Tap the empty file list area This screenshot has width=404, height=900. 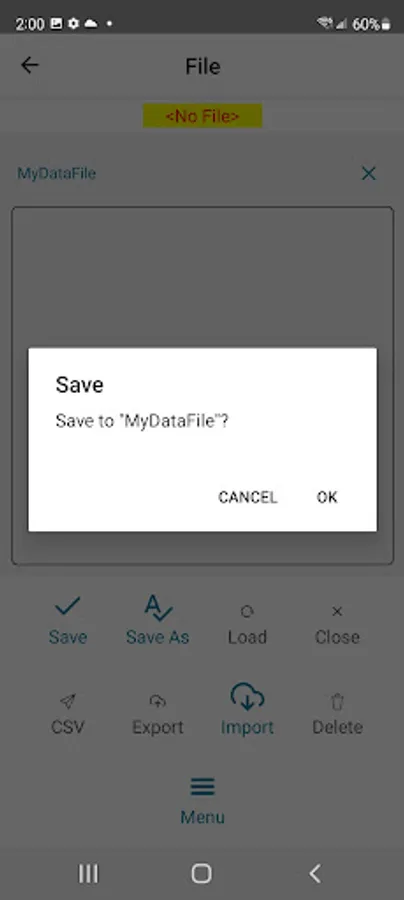(x=203, y=276)
